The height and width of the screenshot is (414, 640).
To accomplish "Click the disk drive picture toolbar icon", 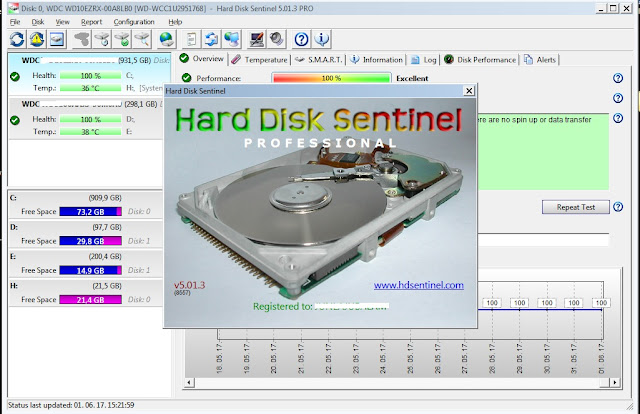I will coord(57,40).
